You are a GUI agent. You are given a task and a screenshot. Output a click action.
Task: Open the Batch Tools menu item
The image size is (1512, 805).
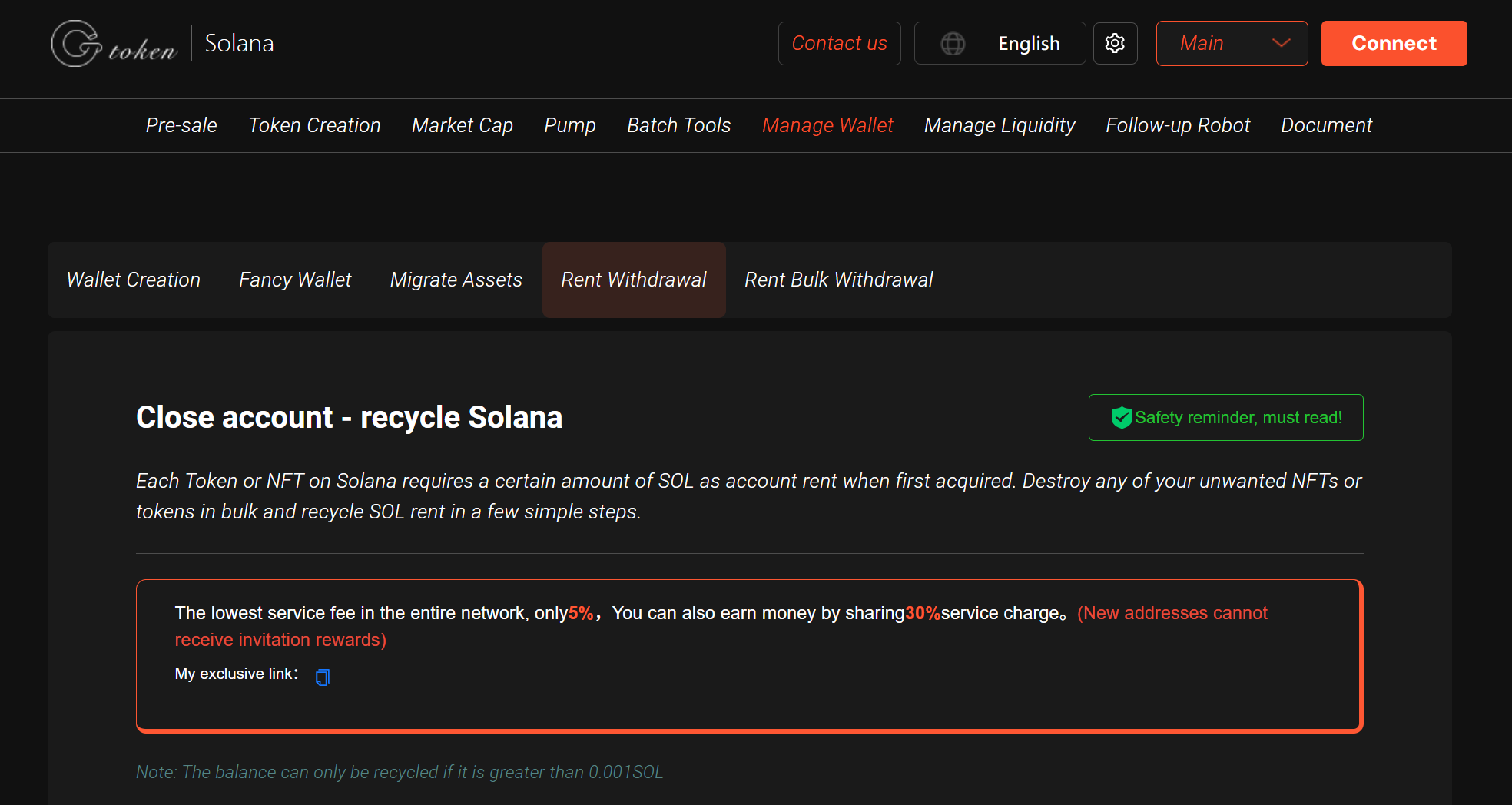coord(678,125)
